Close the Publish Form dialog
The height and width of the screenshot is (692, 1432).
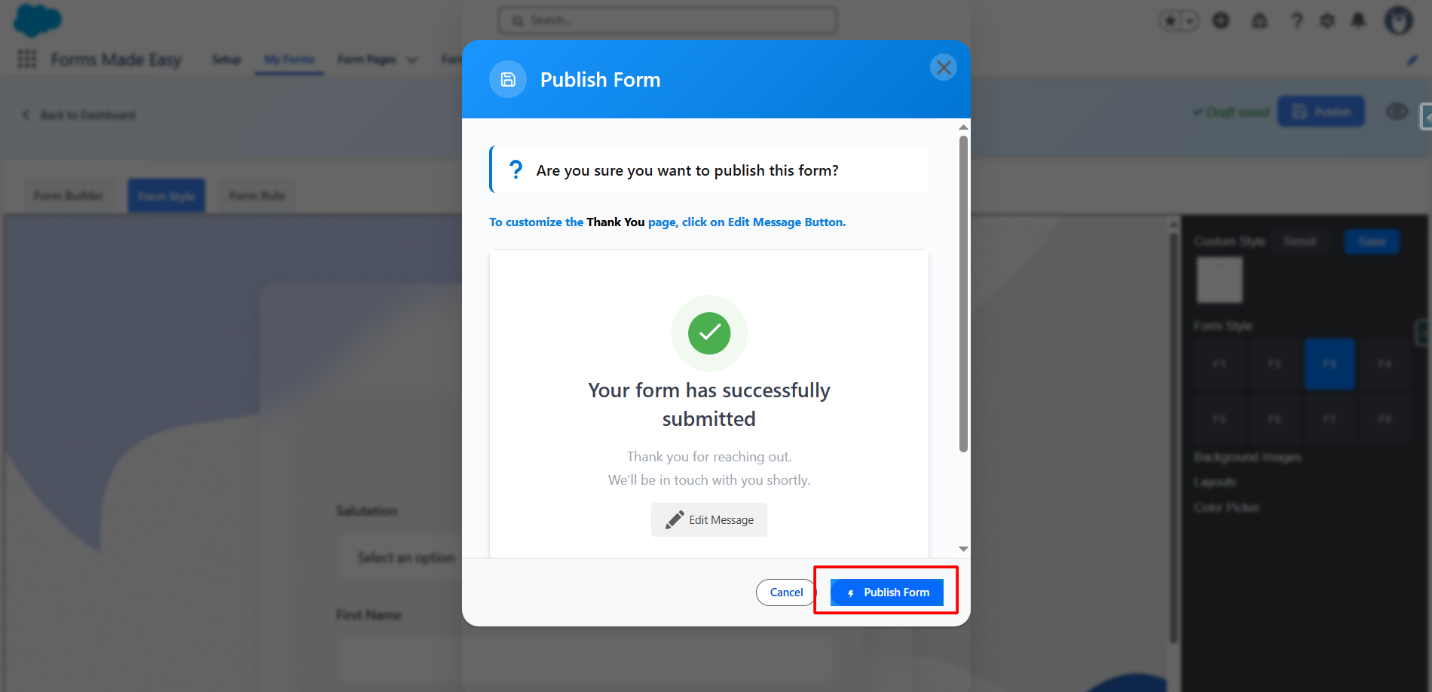coord(943,67)
